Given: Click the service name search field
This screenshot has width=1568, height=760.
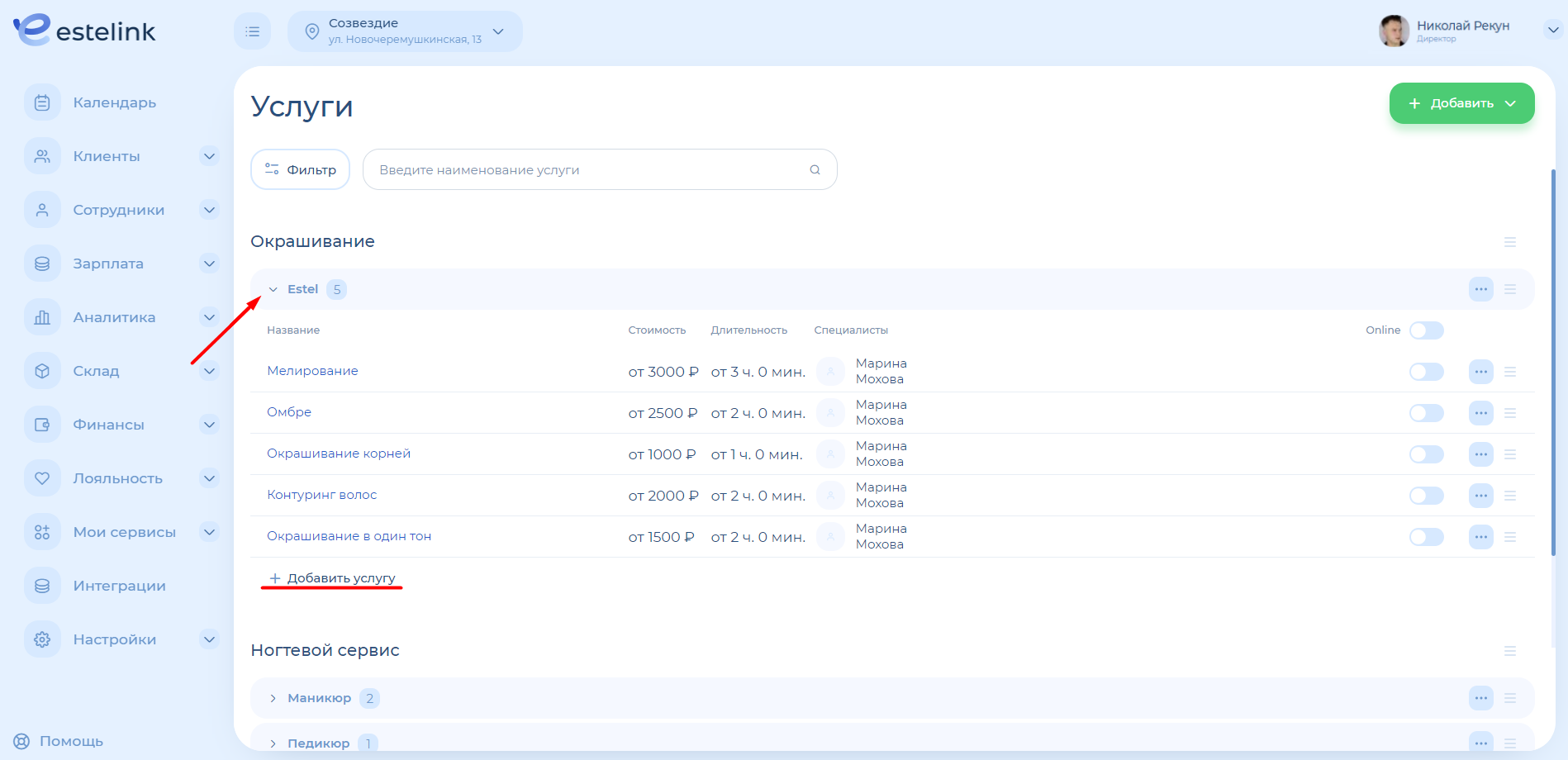Looking at the screenshot, I should [587, 170].
